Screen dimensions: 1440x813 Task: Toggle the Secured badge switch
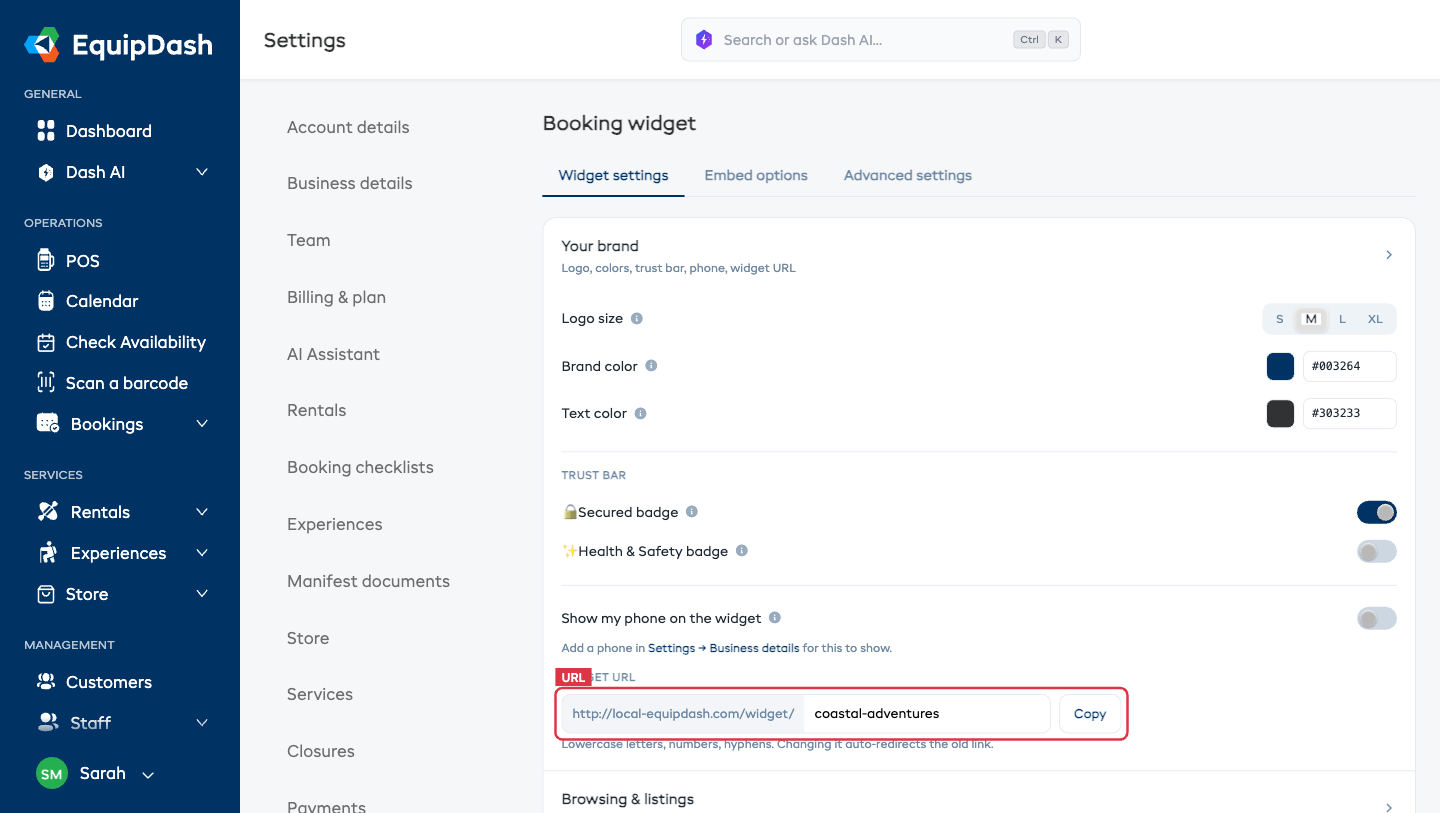tap(1376, 512)
